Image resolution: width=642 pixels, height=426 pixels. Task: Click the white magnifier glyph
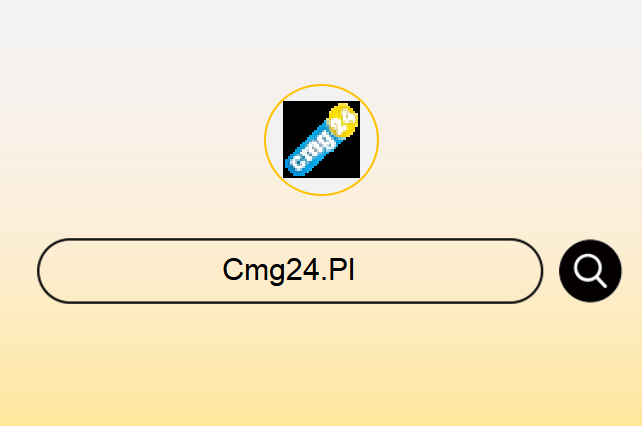[x=590, y=271]
